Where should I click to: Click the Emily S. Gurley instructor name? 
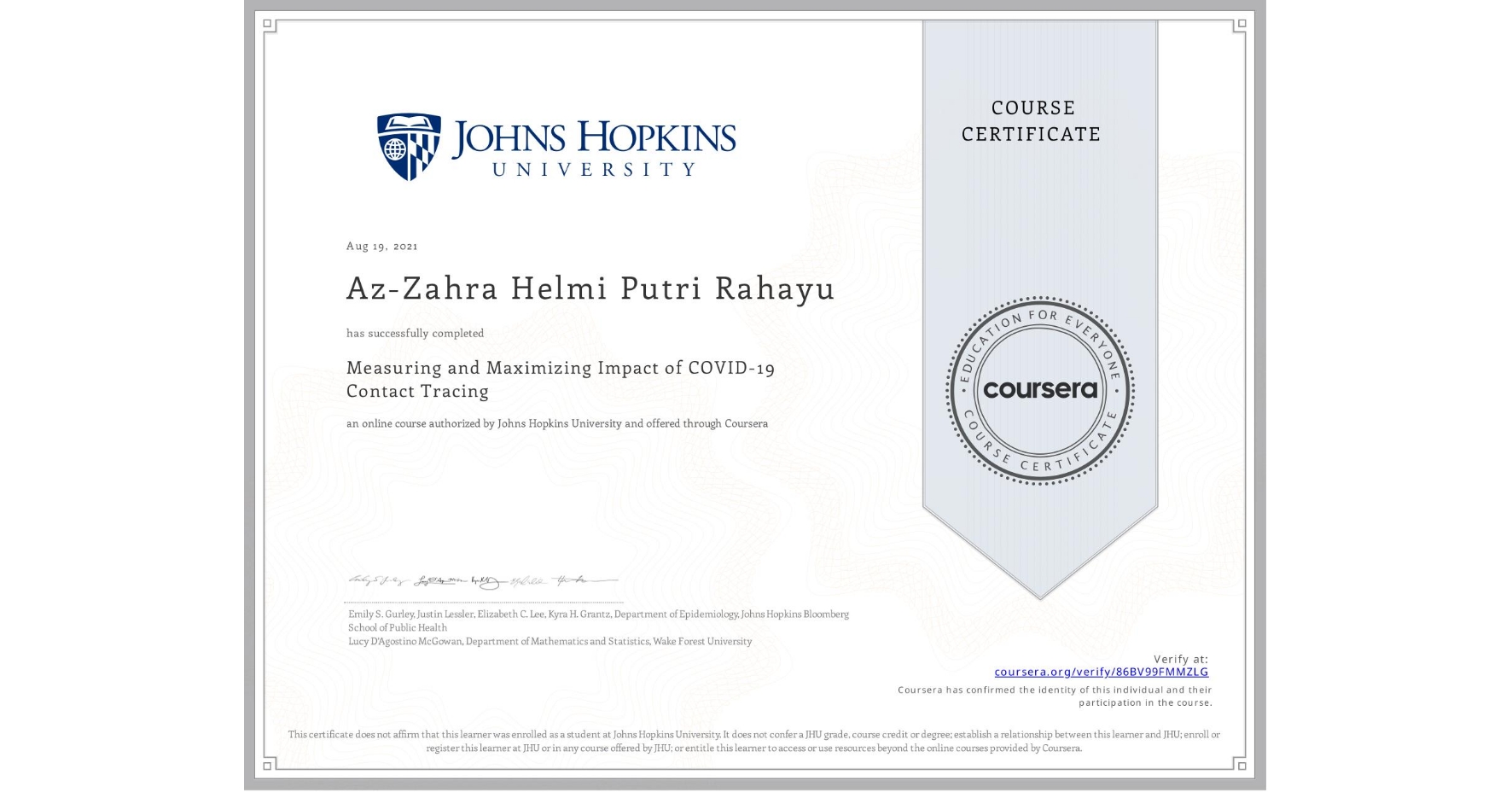coord(382,614)
